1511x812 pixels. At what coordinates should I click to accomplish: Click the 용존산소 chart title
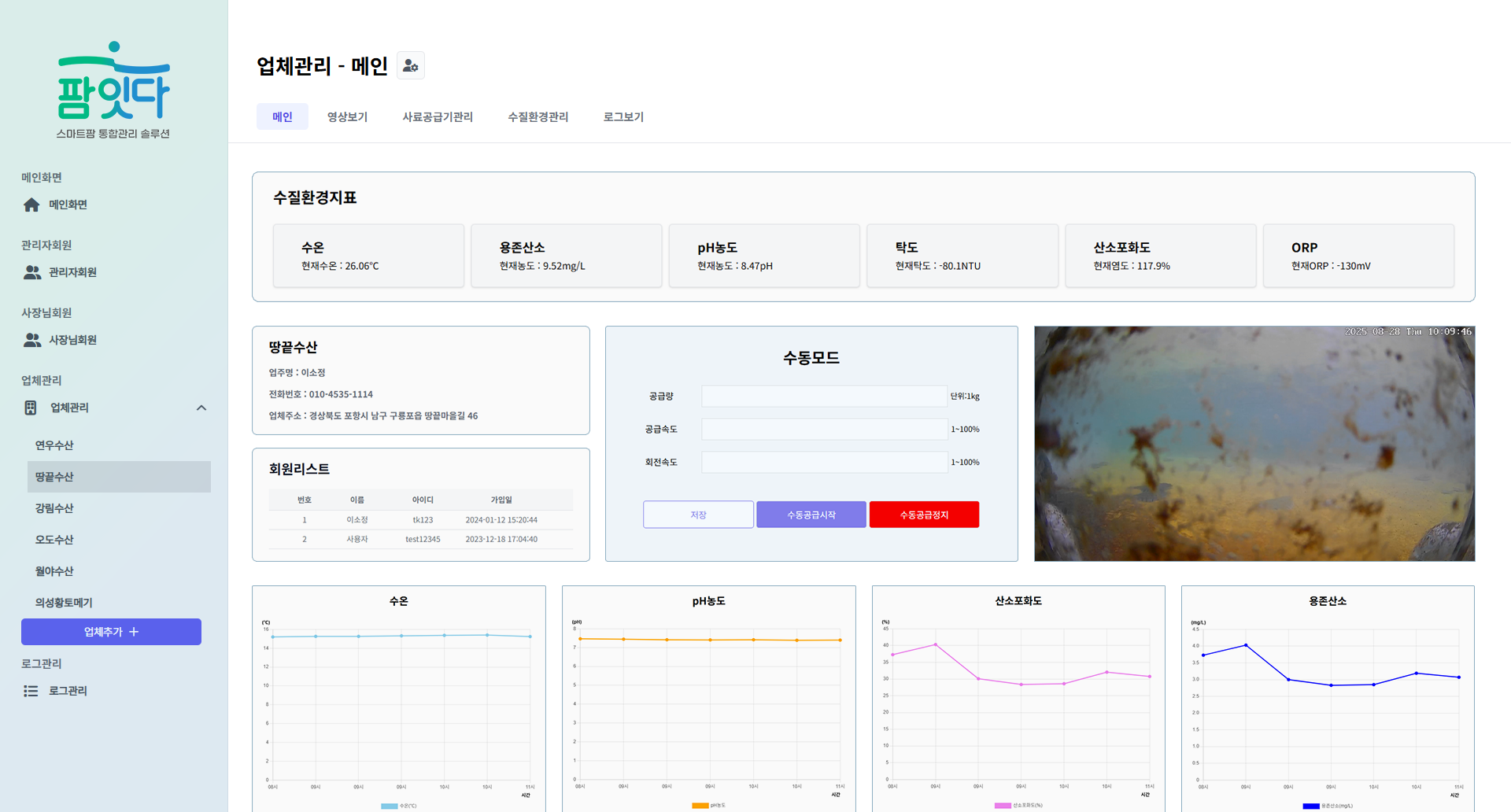point(1328,601)
